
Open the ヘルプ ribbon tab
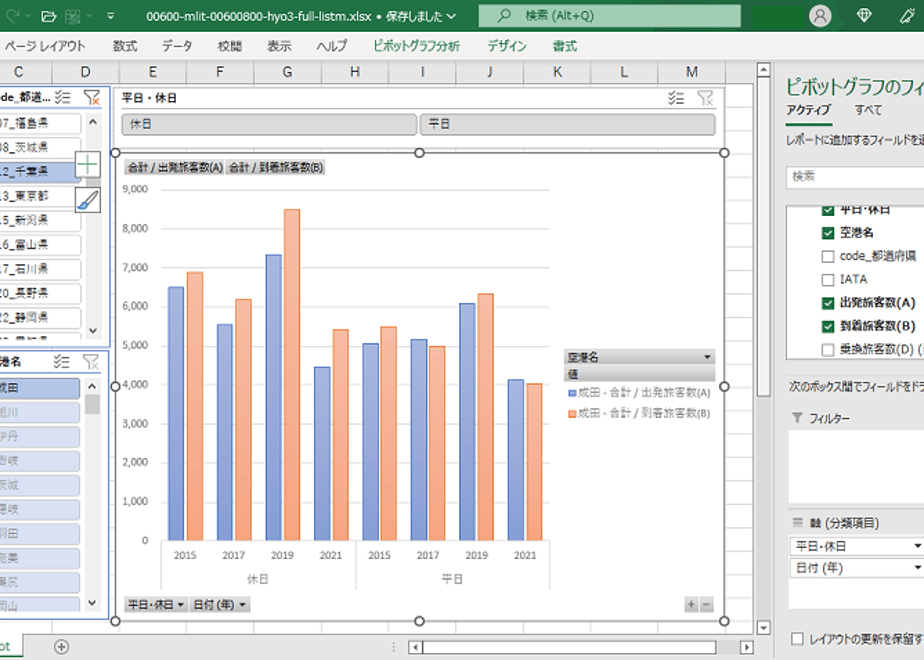point(332,46)
